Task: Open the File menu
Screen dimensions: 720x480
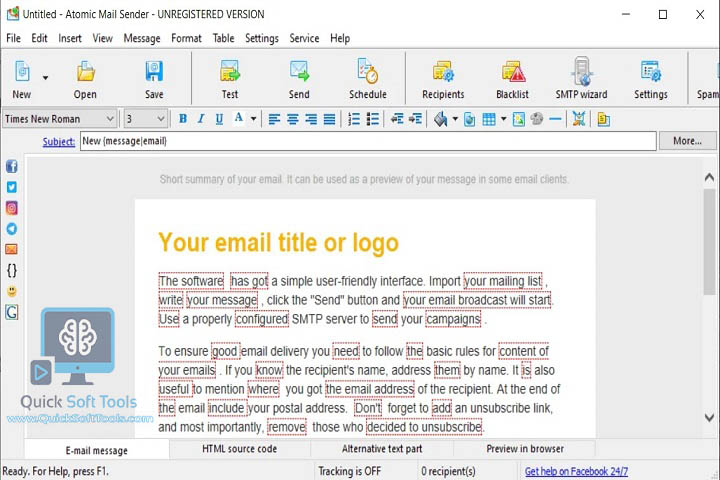Action: 13,38
